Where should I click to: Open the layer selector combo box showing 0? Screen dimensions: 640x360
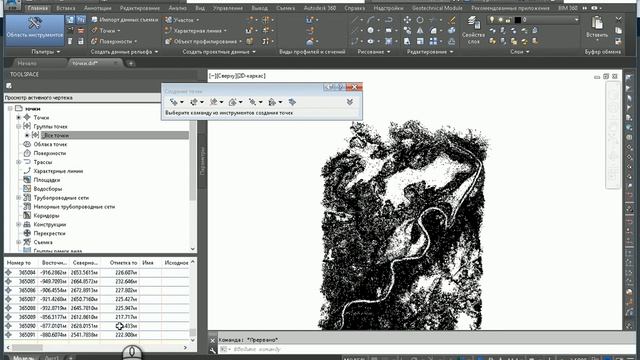pos(534,20)
